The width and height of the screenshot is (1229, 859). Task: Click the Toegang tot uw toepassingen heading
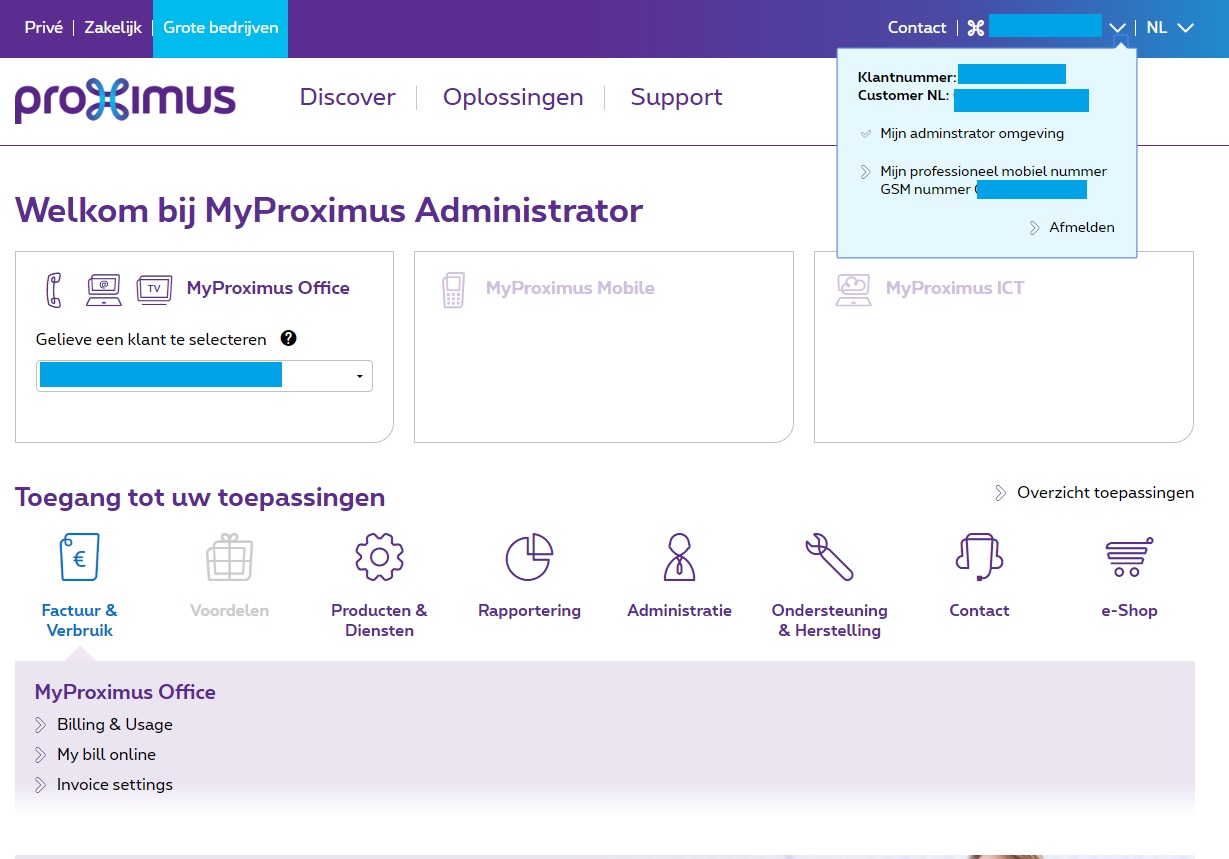coord(200,498)
